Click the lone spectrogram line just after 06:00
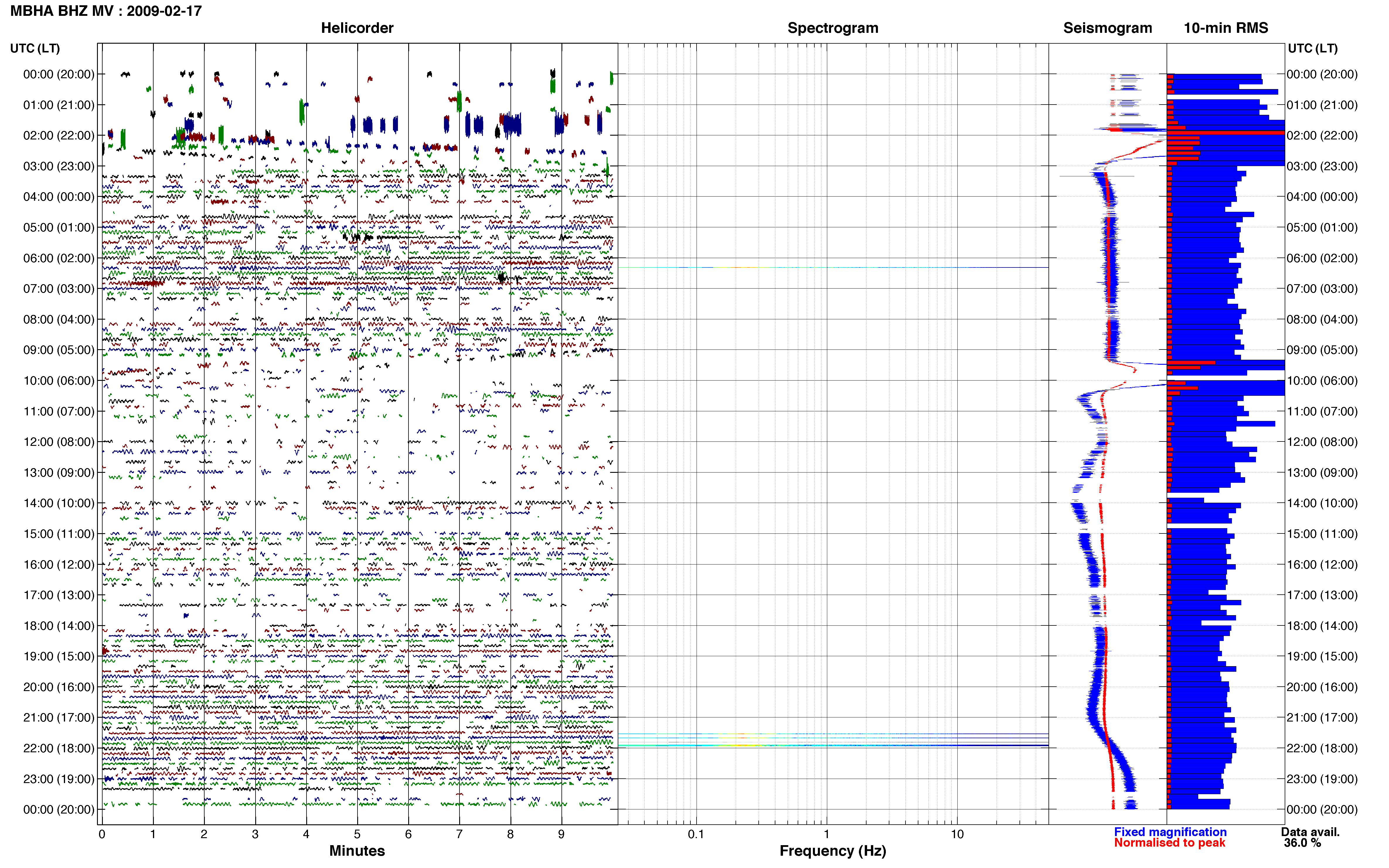Image resolution: width=1389 pixels, height=868 pixels. coord(833,267)
